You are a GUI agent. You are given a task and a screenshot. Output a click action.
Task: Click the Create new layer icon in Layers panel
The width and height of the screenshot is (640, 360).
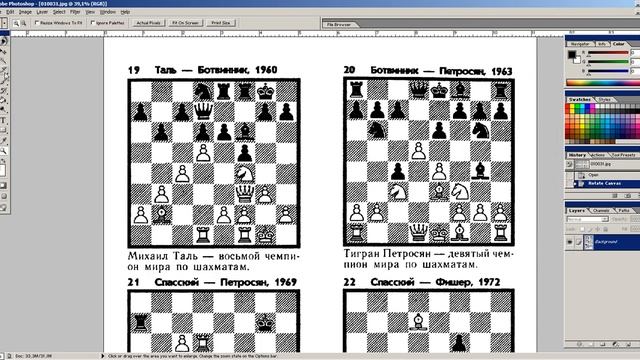click(x=629, y=344)
